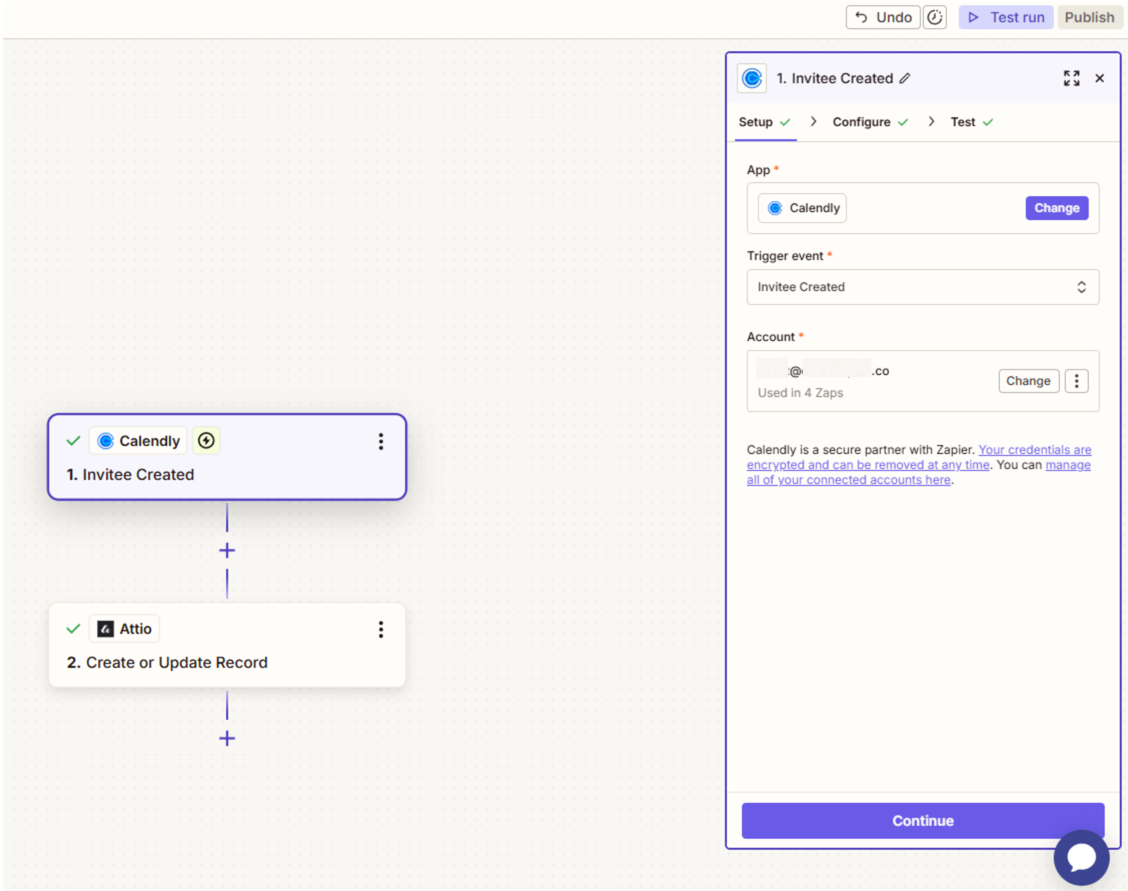The width and height of the screenshot is (1128, 891).
Task: Switch to the Configure tab
Action: (861, 122)
